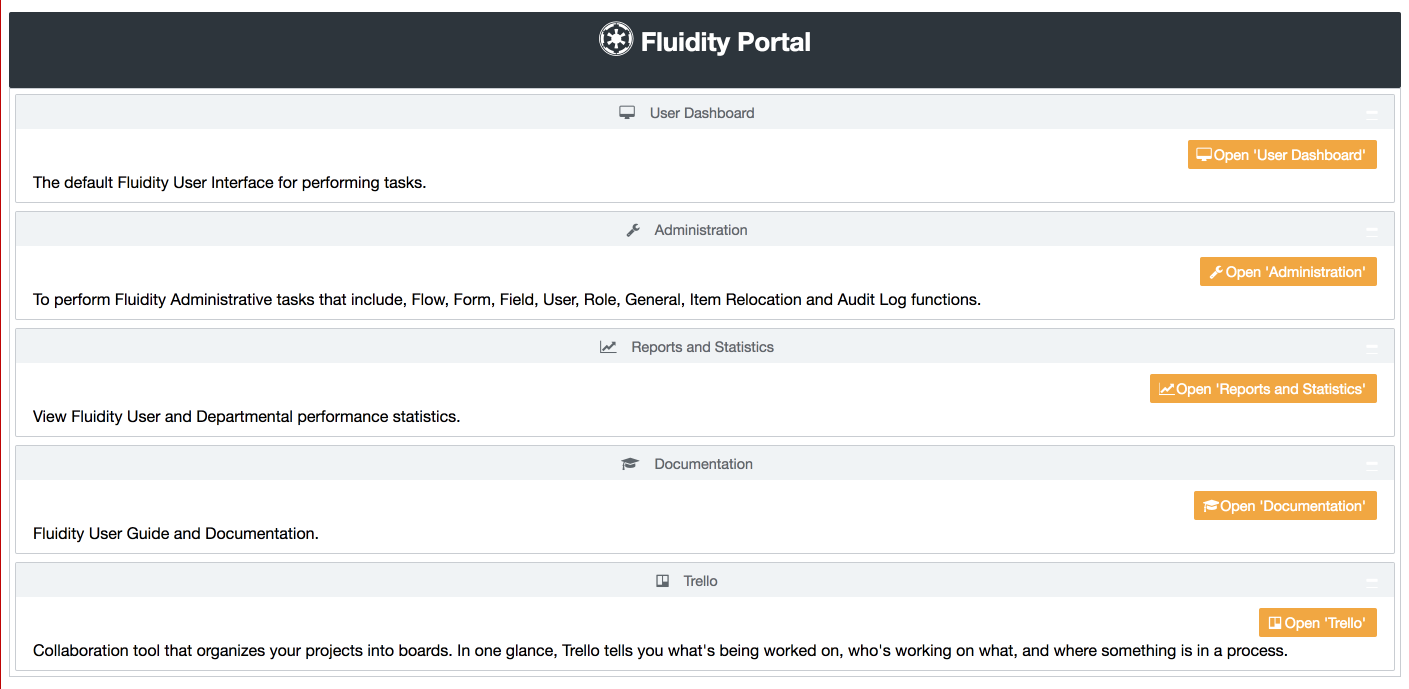Click the monitor icon beside 'User Dashboard' heading
Image resolution: width=1409 pixels, height=689 pixels.
[x=627, y=112]
